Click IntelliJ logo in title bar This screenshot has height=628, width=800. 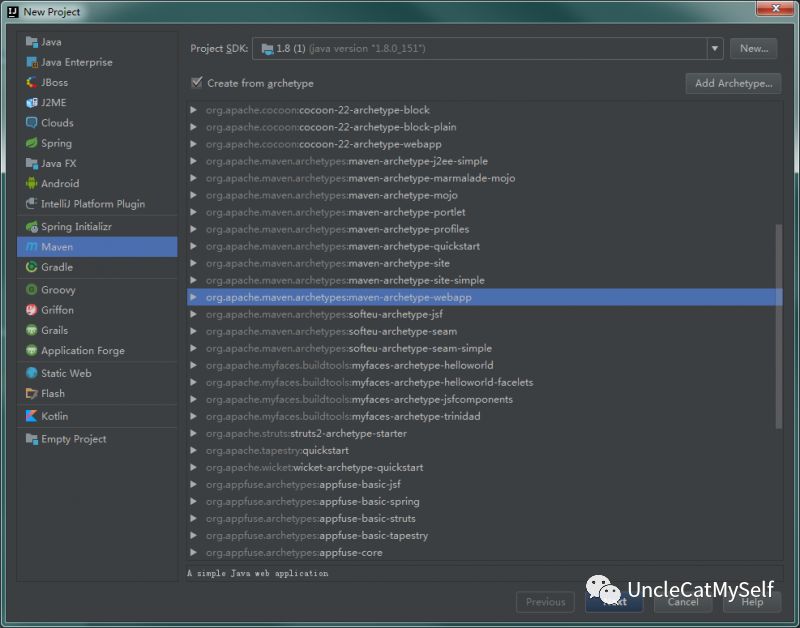pyautogui.click(x=13, y=11)
